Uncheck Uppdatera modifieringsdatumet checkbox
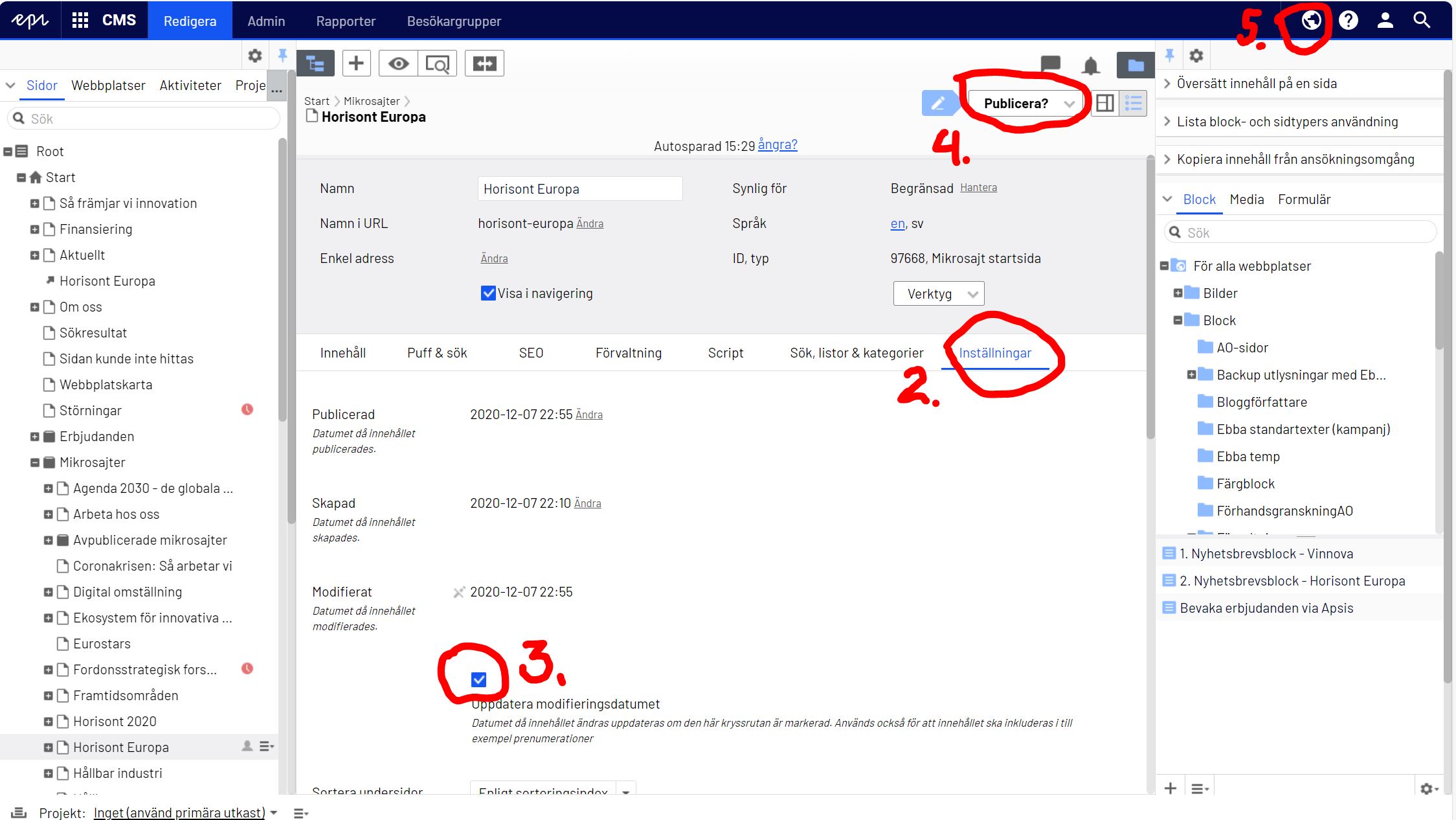1456x820 pixels. coord(478,679)
